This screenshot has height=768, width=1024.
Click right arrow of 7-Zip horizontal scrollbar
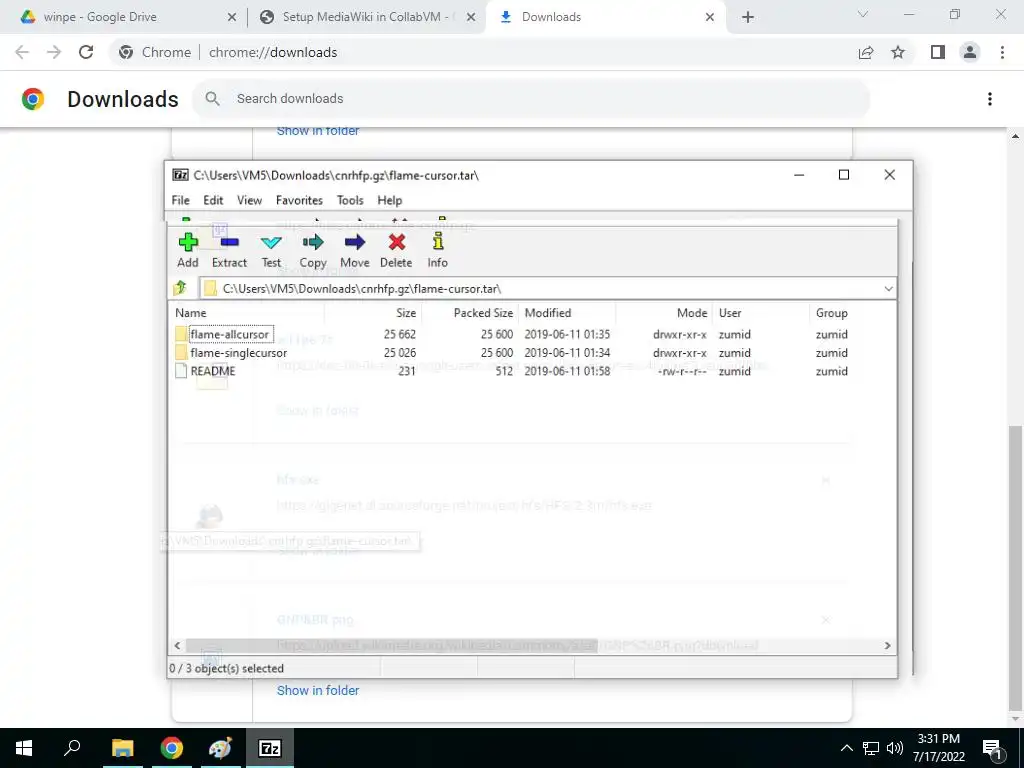click(x=888, y=645)
